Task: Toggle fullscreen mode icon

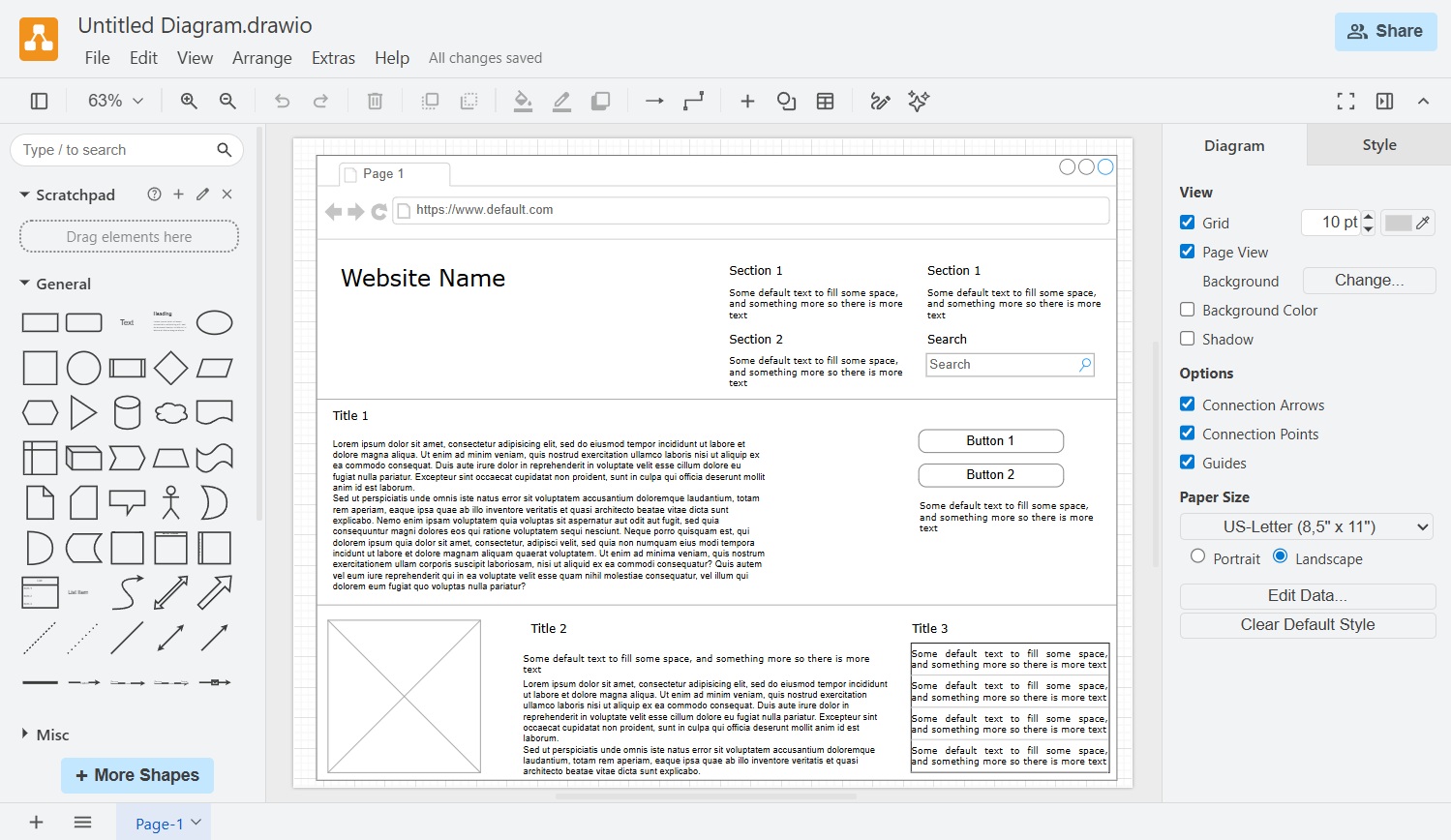Action: 1345,101
